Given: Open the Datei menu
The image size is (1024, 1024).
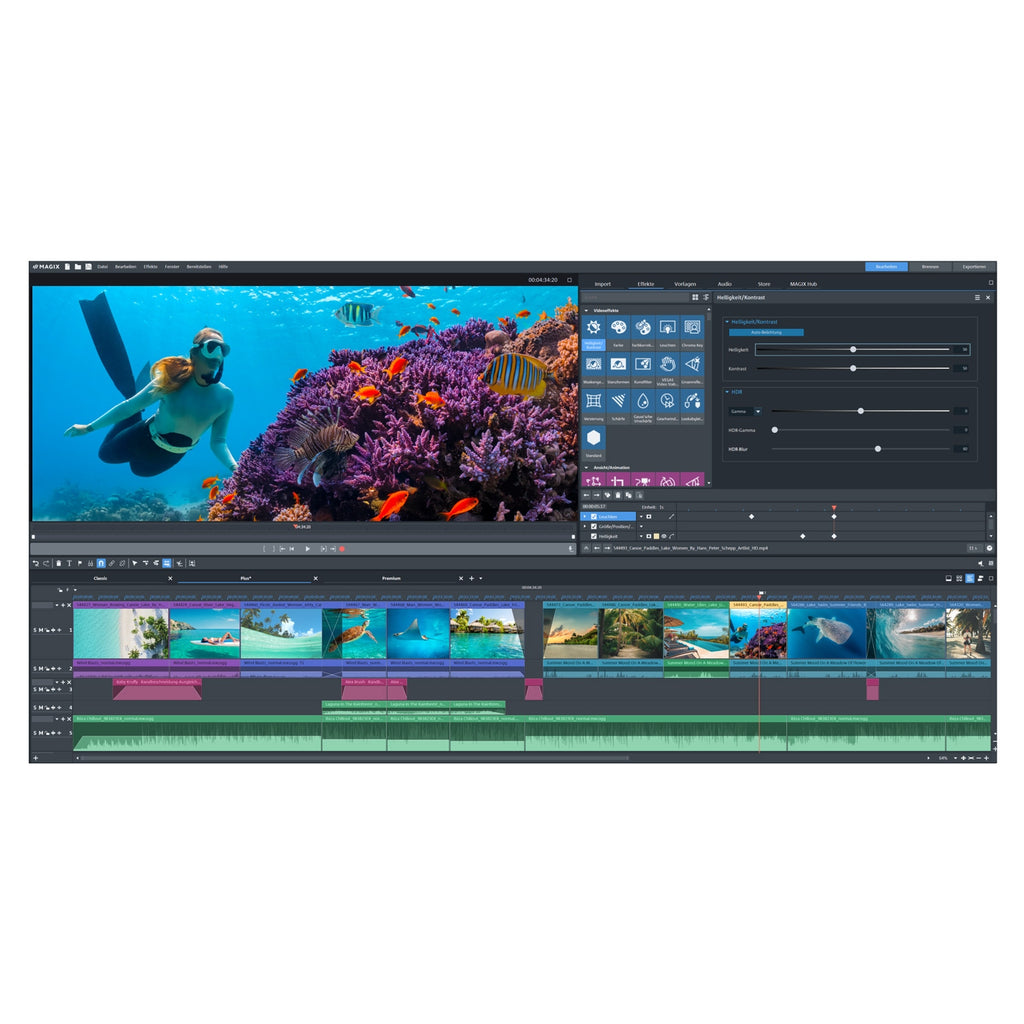Looking at the screenshot, I should point(103,266).
